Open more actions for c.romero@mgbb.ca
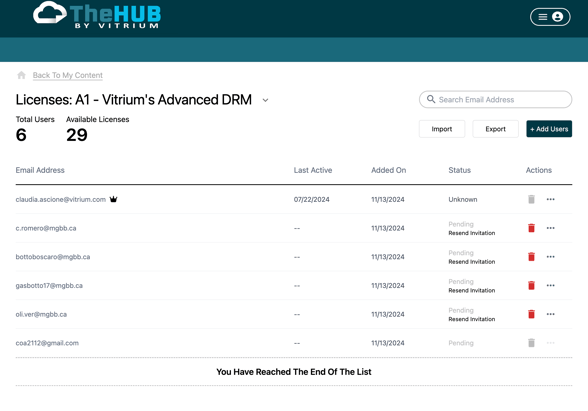Image resolution: width=588 pixels, height=411 pixels. coord(550,228)
